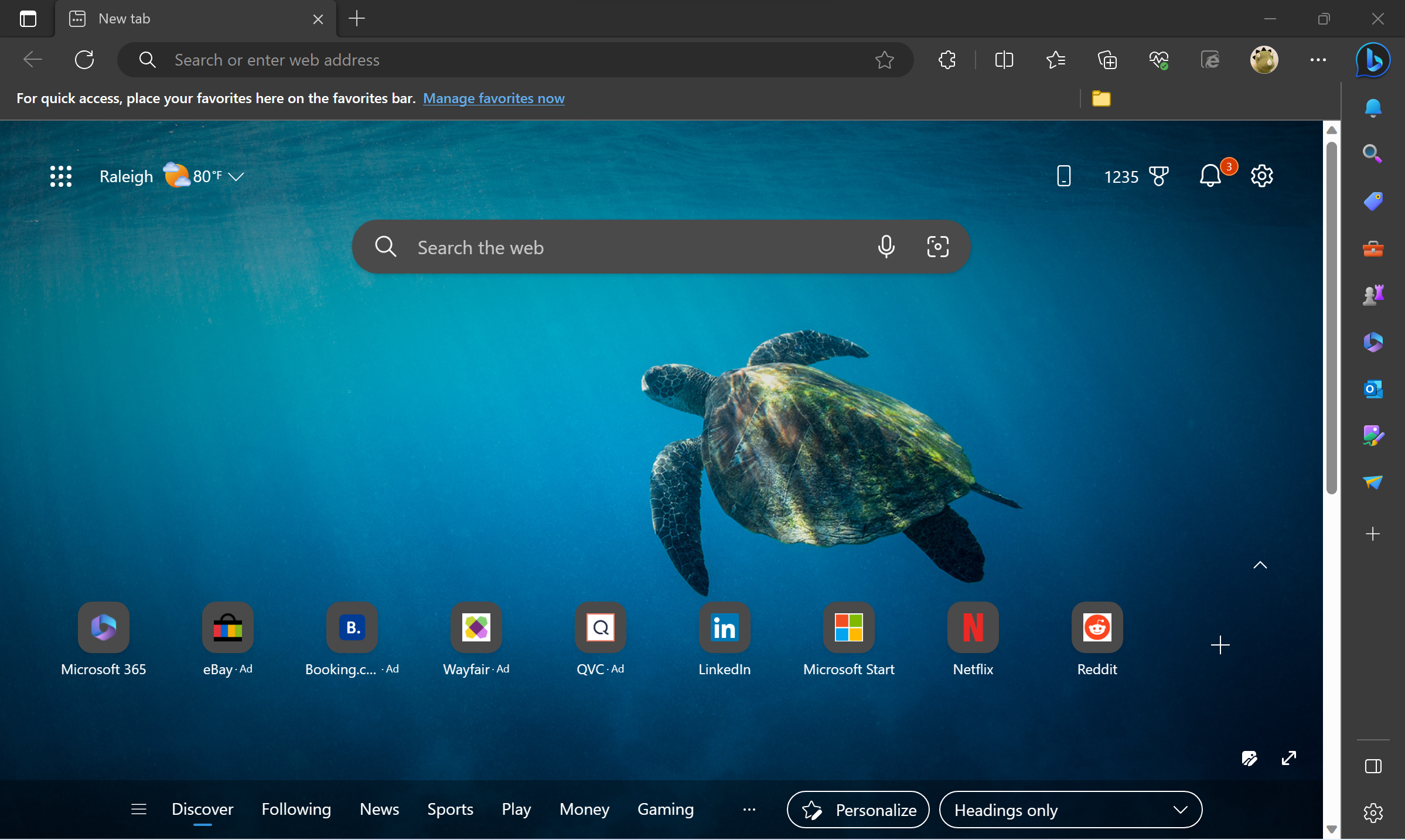
Task: Toggle the sidebar panel visibility button
Action: click(1373, 766)
